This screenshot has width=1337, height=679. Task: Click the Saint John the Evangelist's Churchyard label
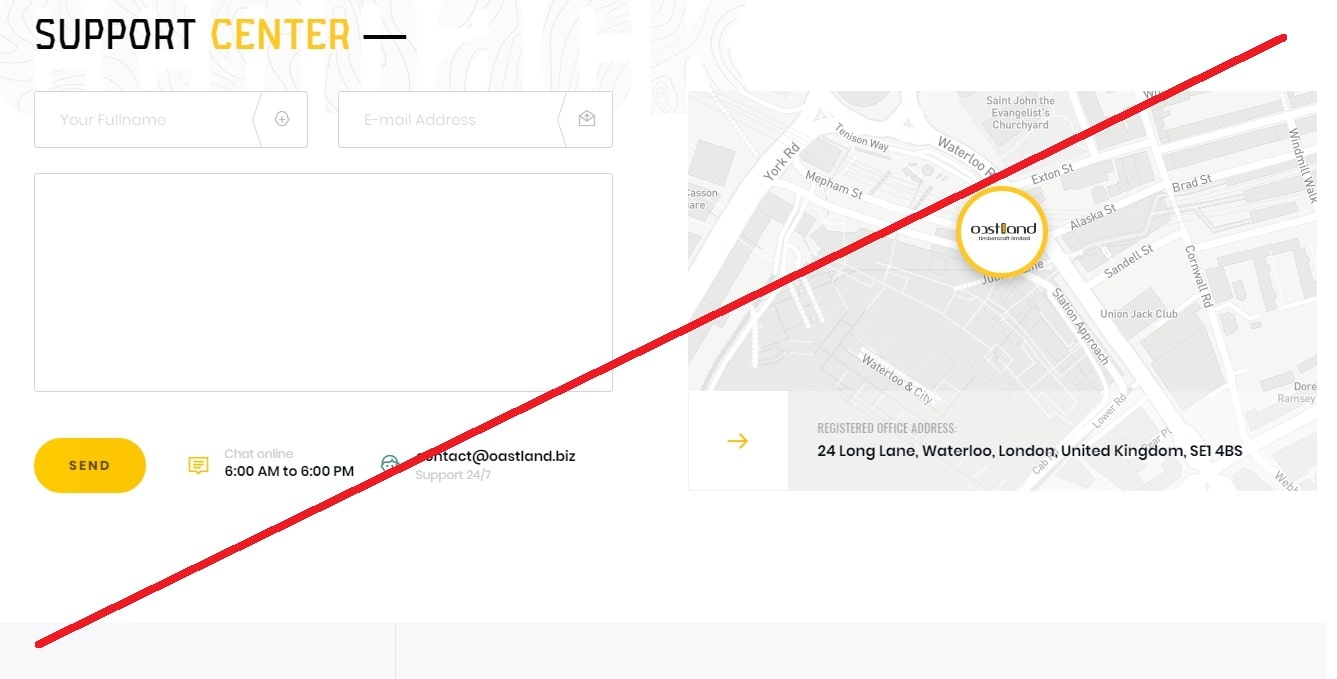pos(1020,113)
